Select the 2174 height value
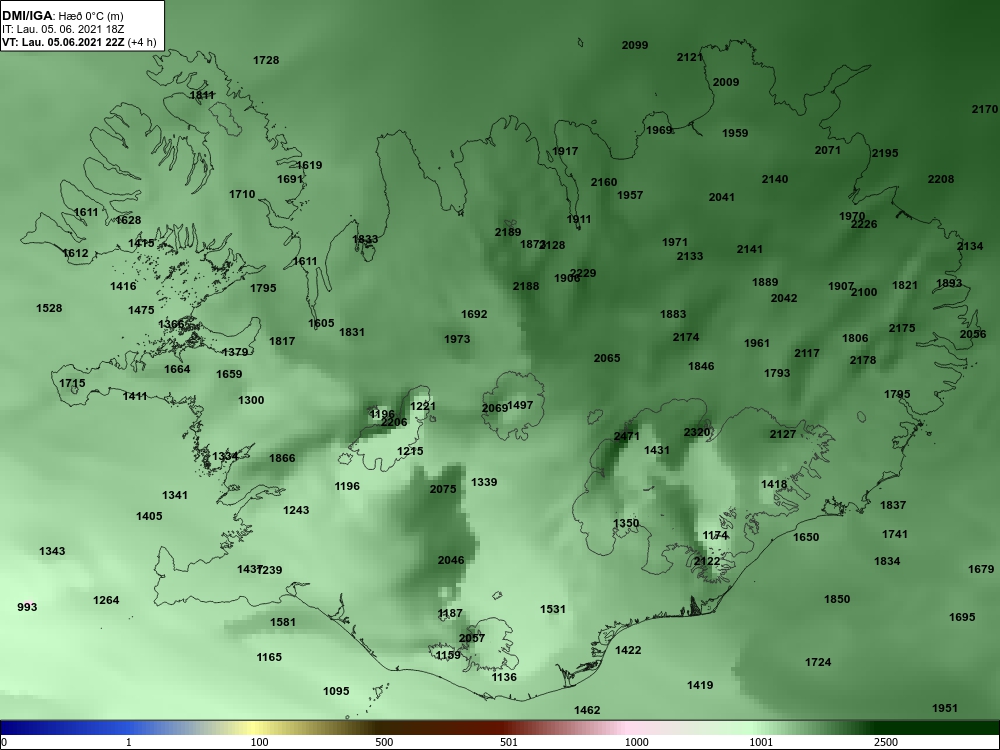Screen dimensions: 1000x750 pyautogui.click(x=686, y=337)
